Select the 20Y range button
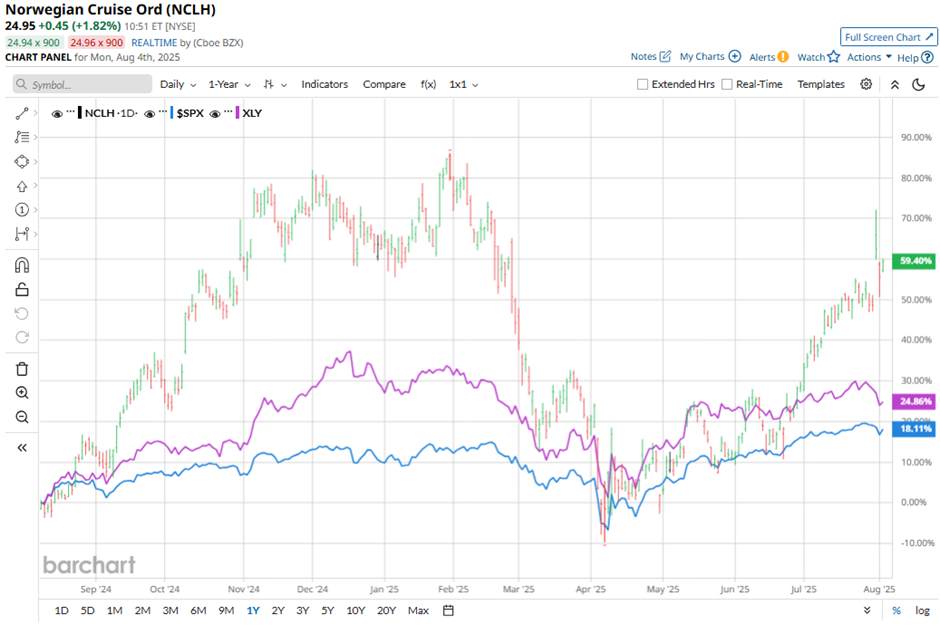This screenshot has height=625, width=940. [386, 611]
